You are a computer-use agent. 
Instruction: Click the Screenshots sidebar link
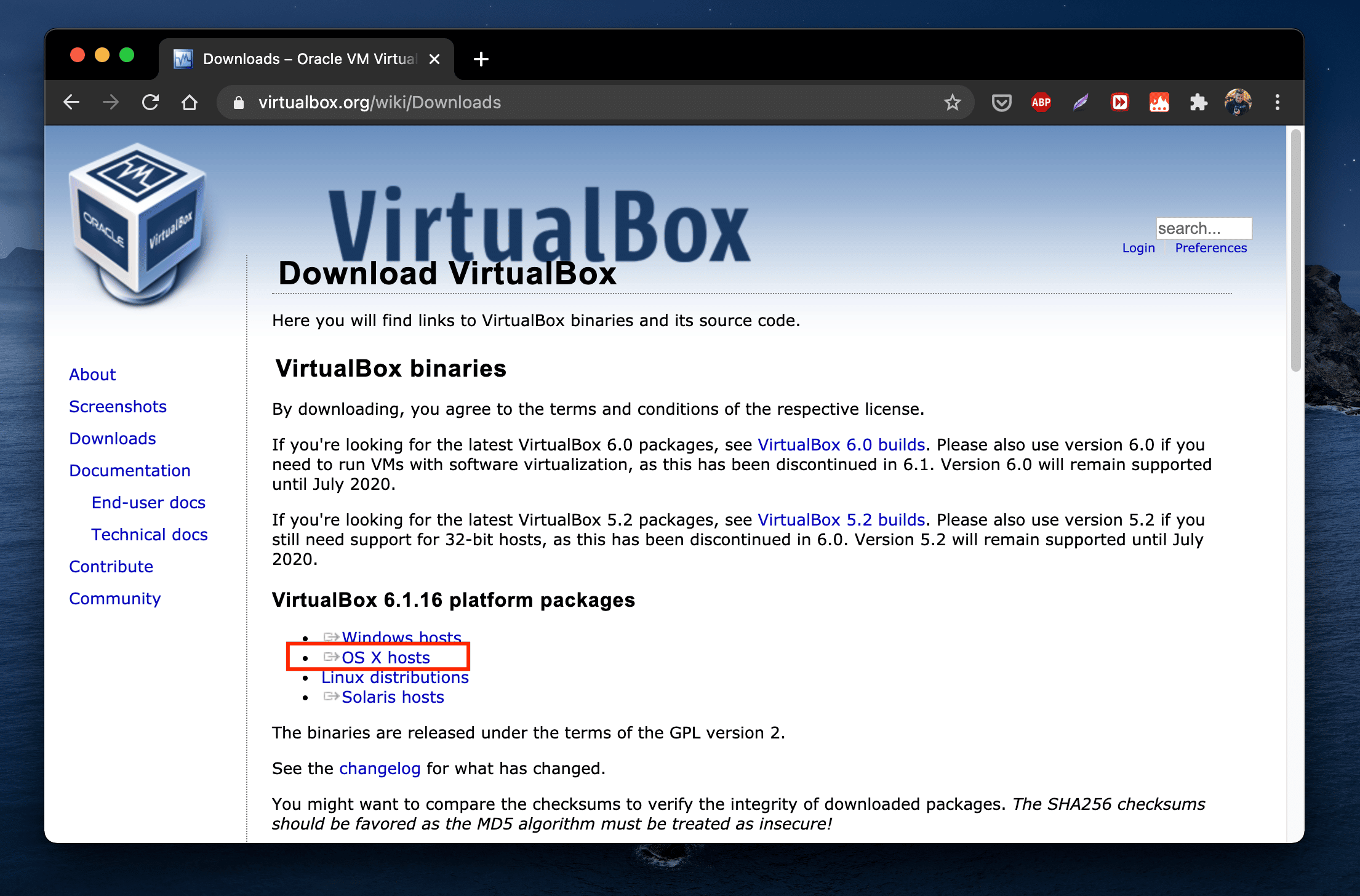[118, 406]
